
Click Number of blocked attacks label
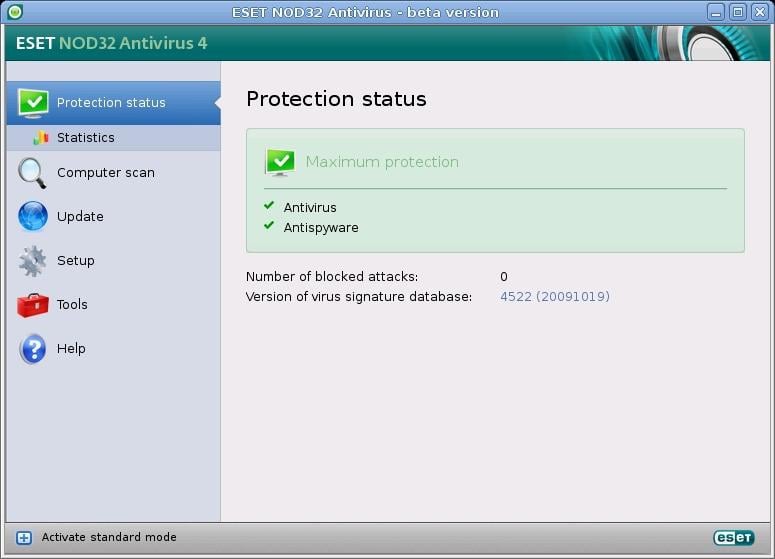(x=332, y=276)
